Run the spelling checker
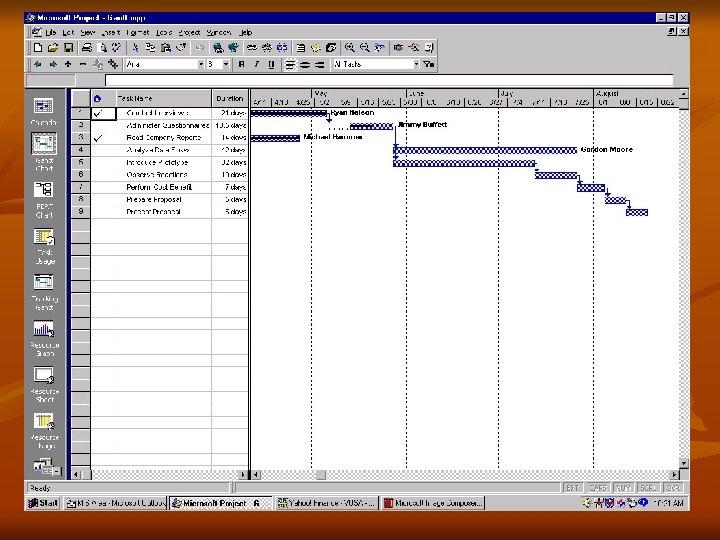Screen dimensions: 720x540 pos(117,48)
